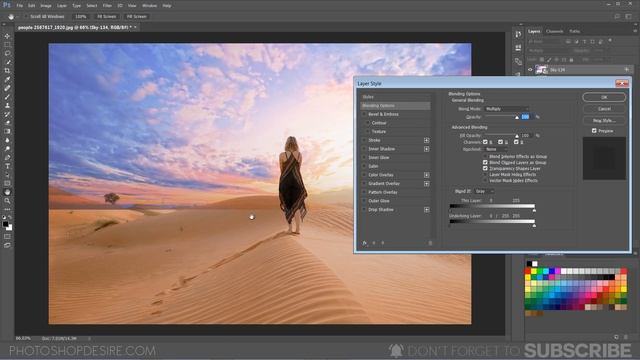Click the plus button next to Color Overlay
The height and width of the screenshot is (360, 640).
click(x=427, y=175)
